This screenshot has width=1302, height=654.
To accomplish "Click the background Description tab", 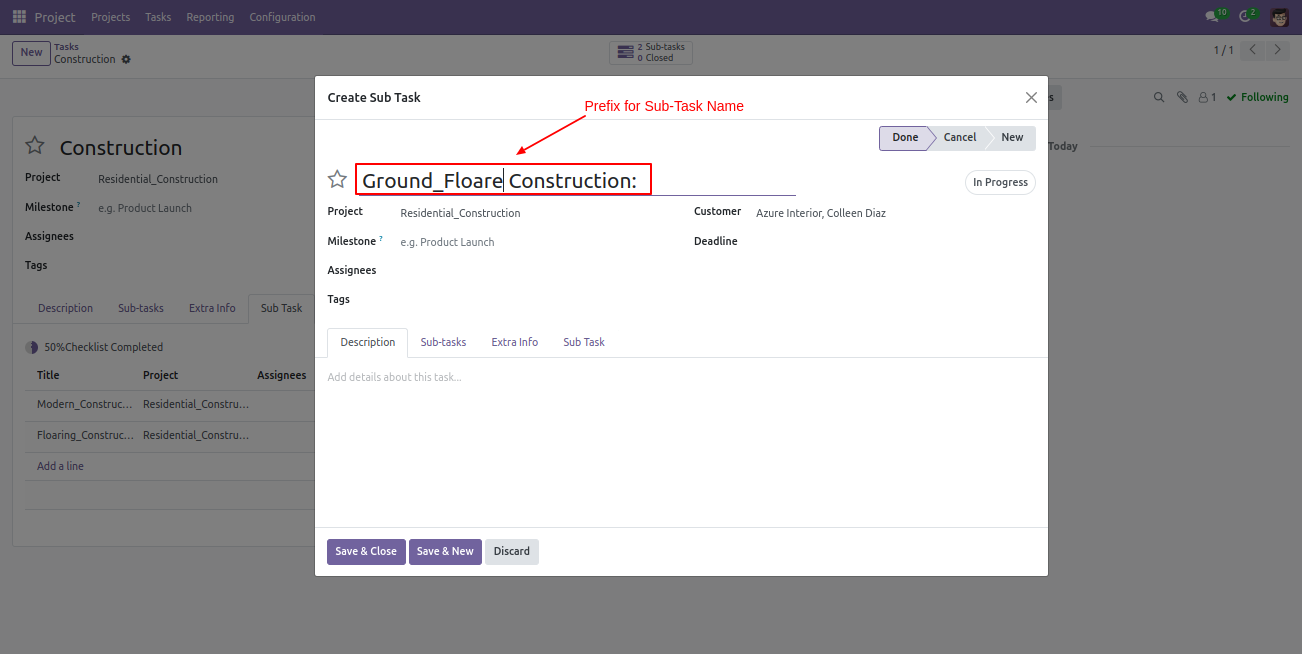I will point(65,308).
